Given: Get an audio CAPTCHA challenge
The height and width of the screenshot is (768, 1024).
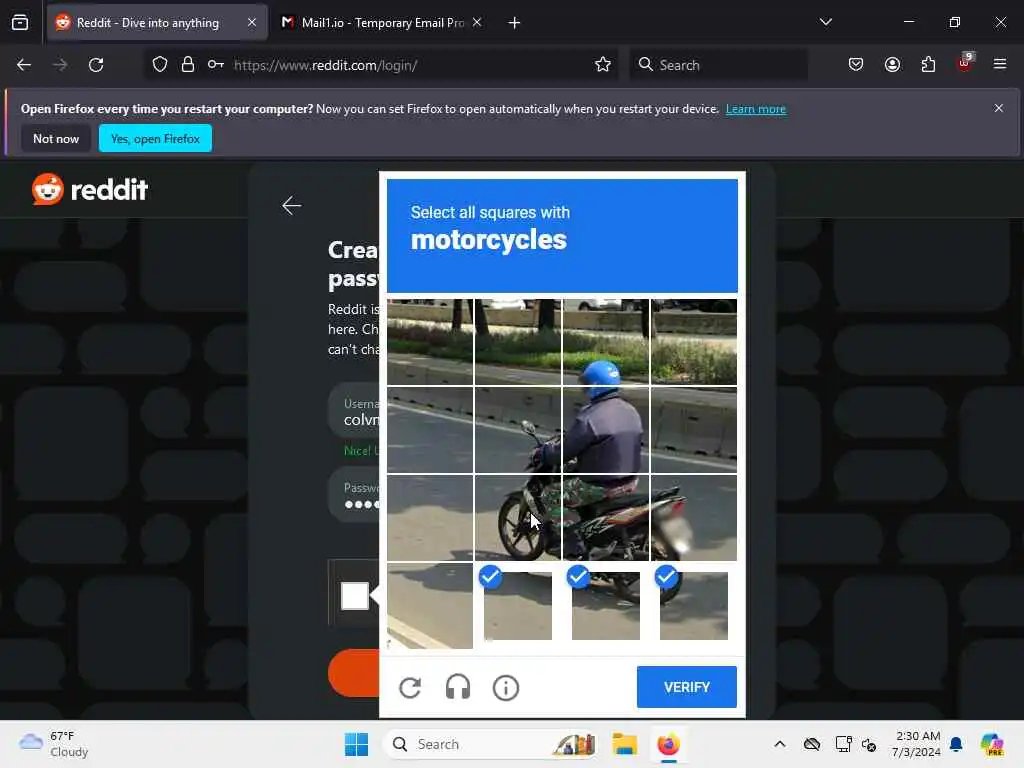Looking at the screenshot, I should tap(458, 687).
